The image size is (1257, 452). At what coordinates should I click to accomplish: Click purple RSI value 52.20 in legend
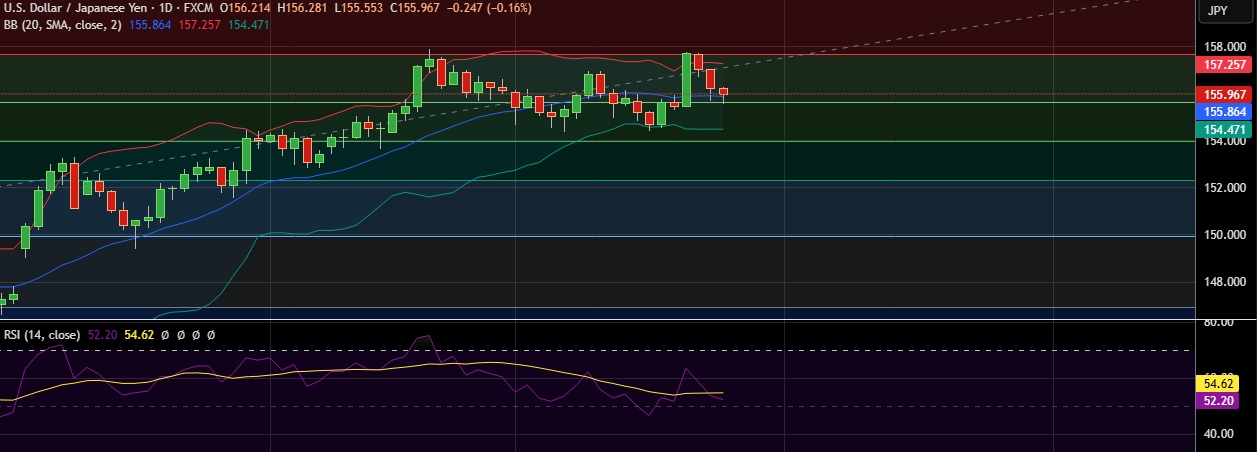[103, 335]
